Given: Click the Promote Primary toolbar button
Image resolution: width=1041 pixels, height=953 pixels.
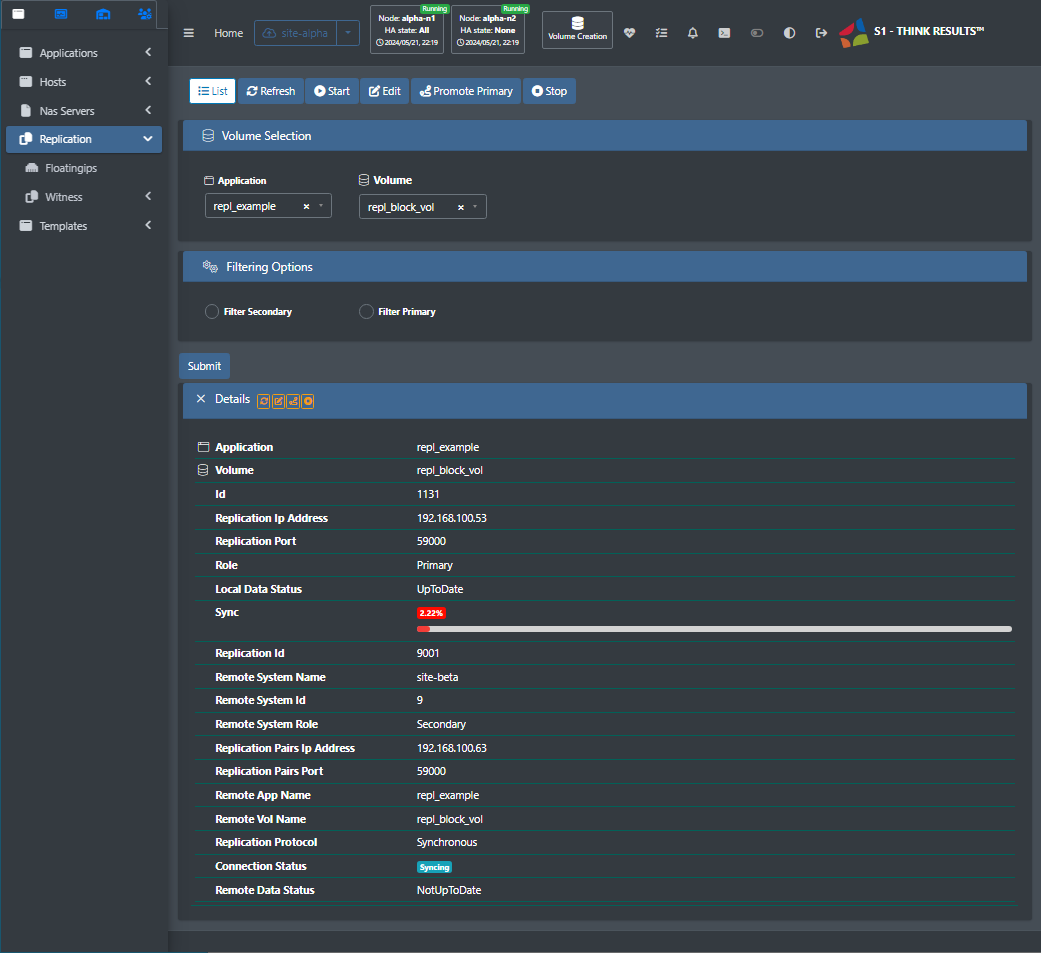Looking at the screenshot, I should coord(466,91).
